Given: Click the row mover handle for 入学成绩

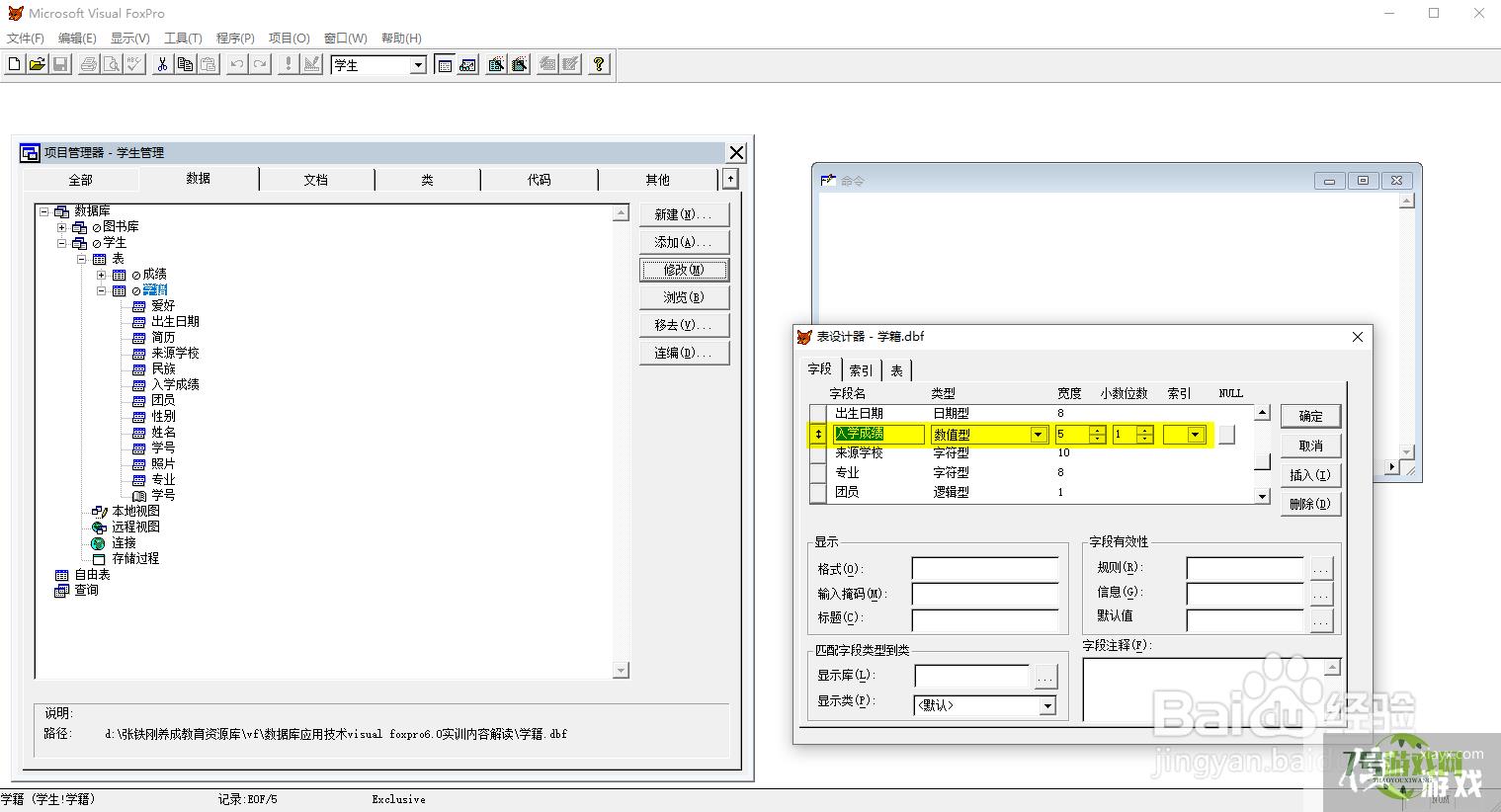Looking at the screenshot, I should point(818,435).
